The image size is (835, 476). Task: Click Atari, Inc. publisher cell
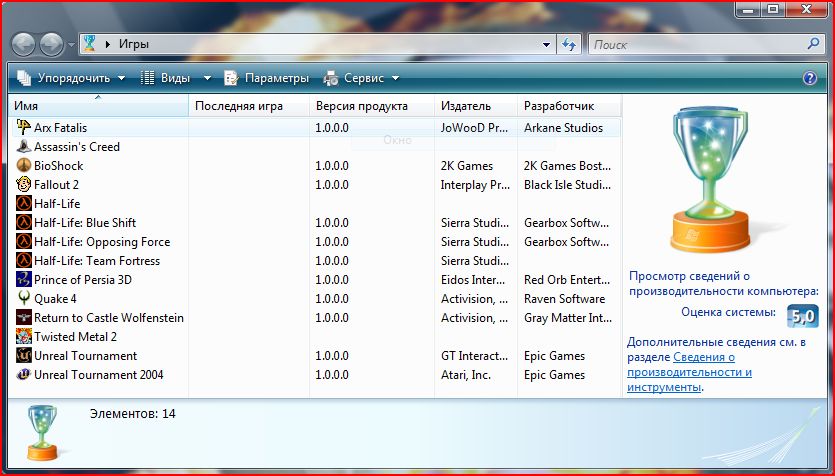click(465, 375)
